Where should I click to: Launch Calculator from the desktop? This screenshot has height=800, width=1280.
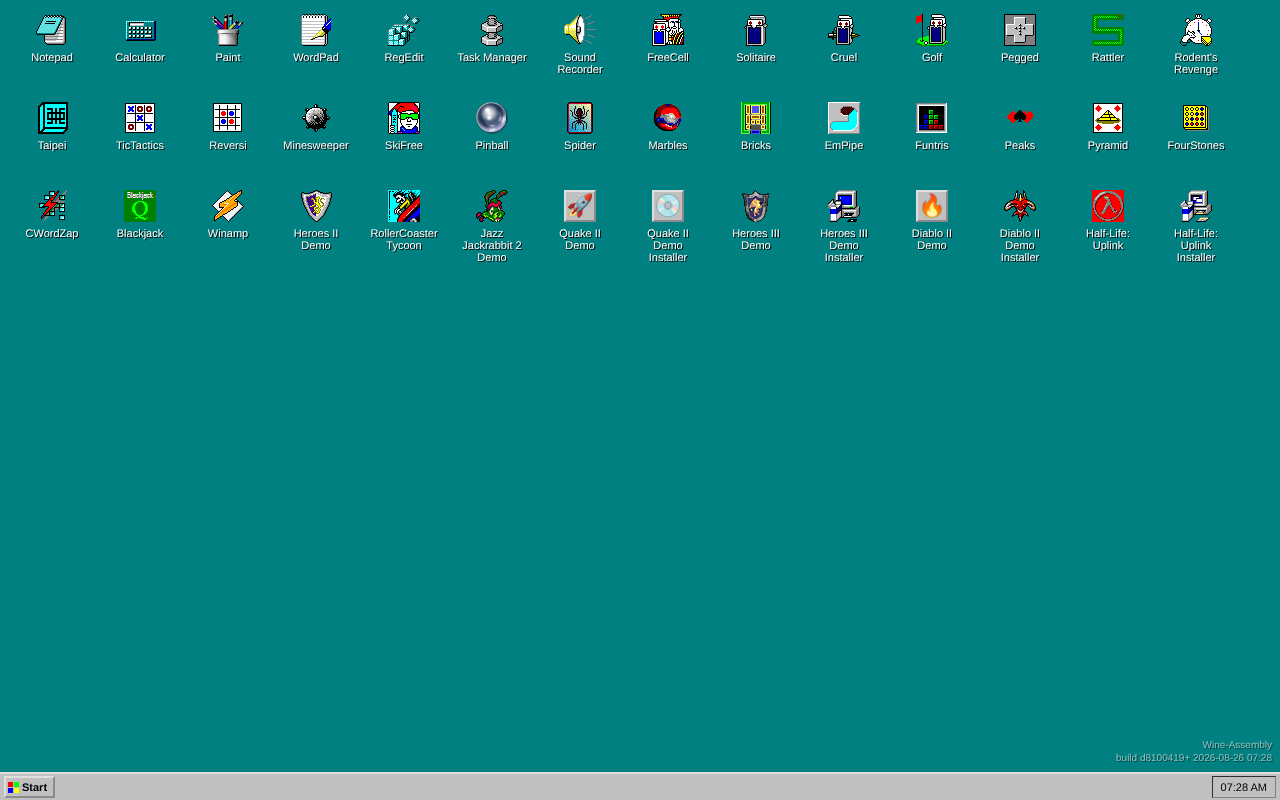click(140, 30)
